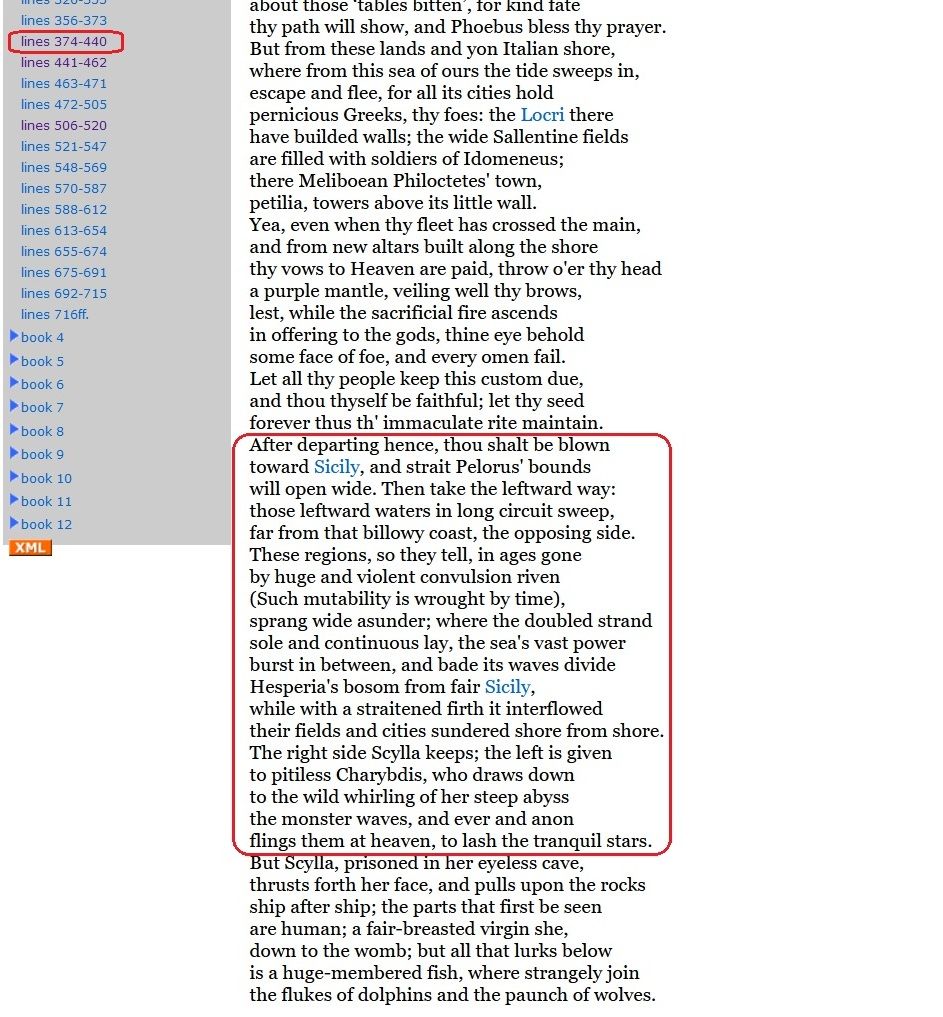The width and height of the screenshot is (943, 1017).
Task: Click the line 'flings them at heaven, to lash the tranquil stars.'
Action: coord(451,841)
